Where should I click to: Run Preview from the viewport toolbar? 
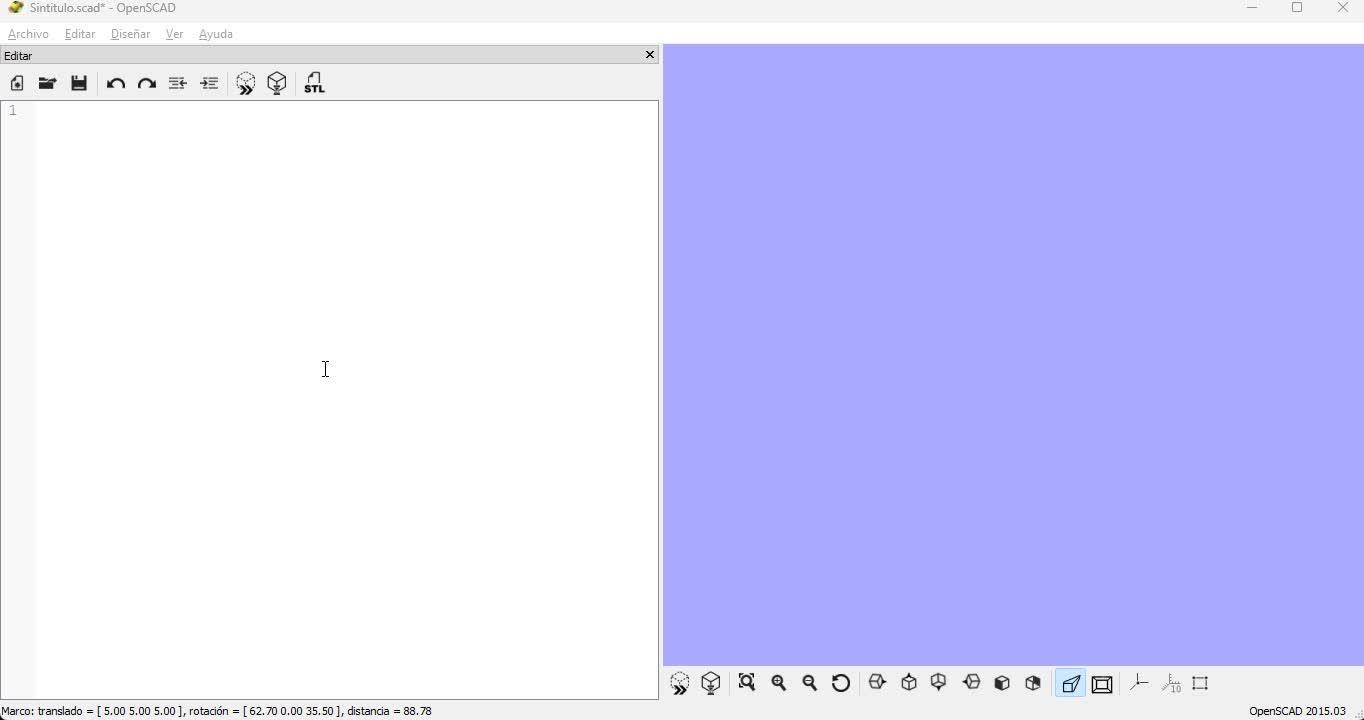[x=680, y=684]
